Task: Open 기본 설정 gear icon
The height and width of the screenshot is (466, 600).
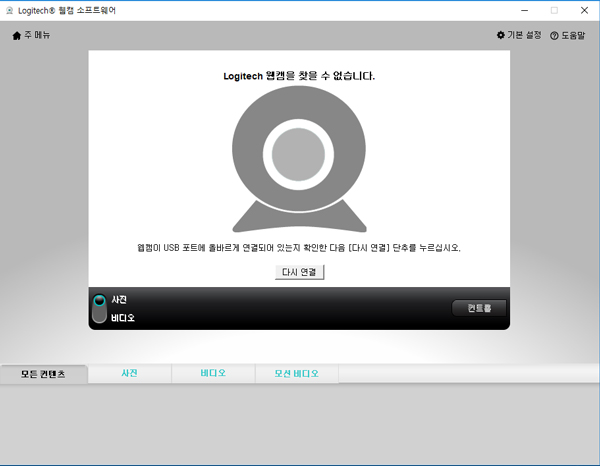Action: point(501,35)
